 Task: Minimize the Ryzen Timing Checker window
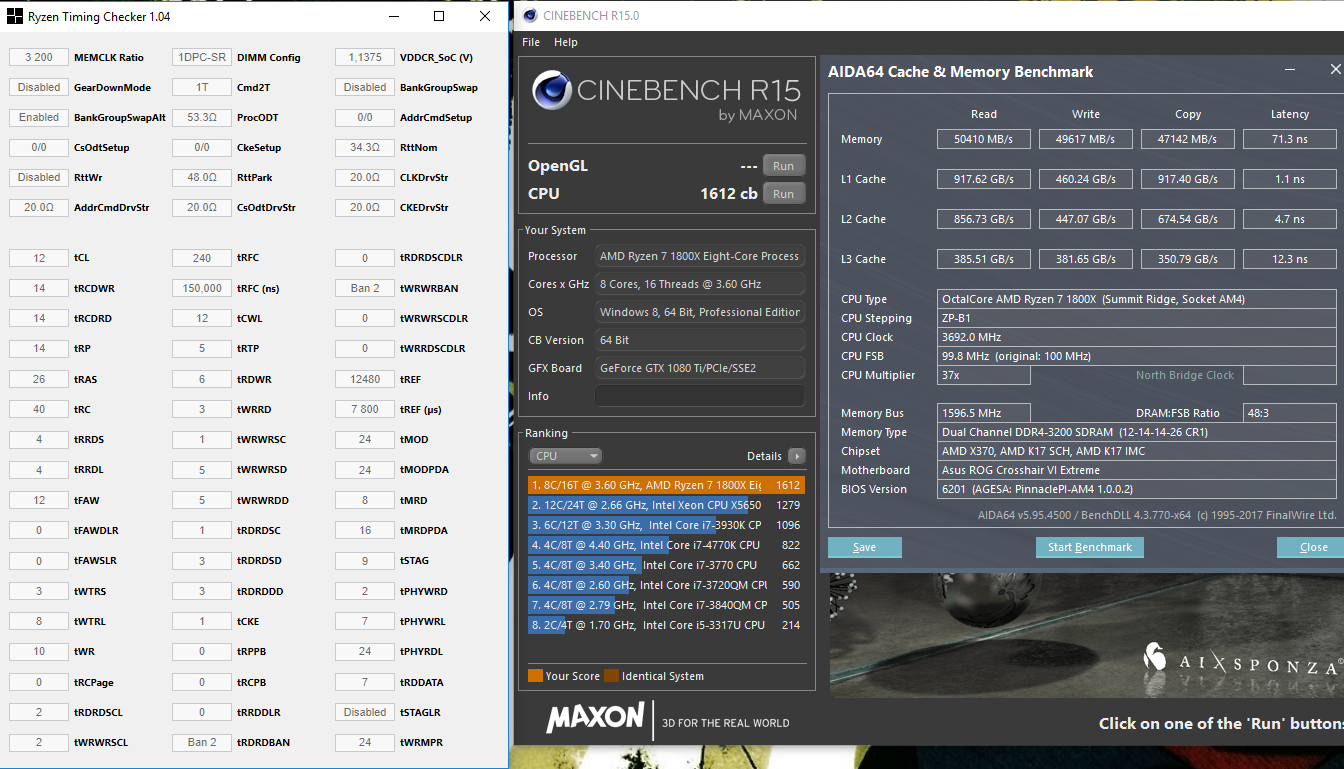tap(393, 16)
